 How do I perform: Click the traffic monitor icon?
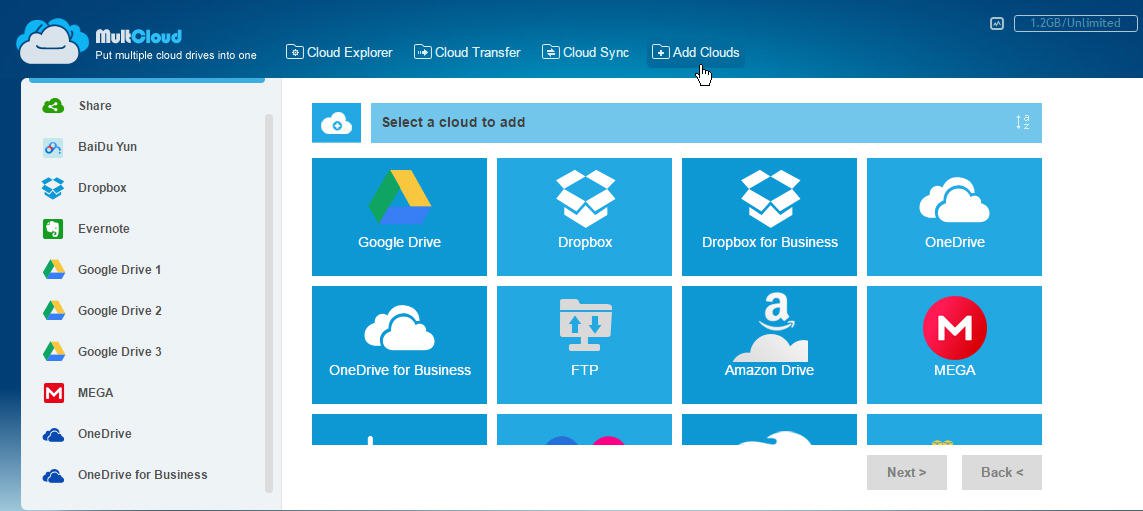pyautogui.click(x=997, y=23)
